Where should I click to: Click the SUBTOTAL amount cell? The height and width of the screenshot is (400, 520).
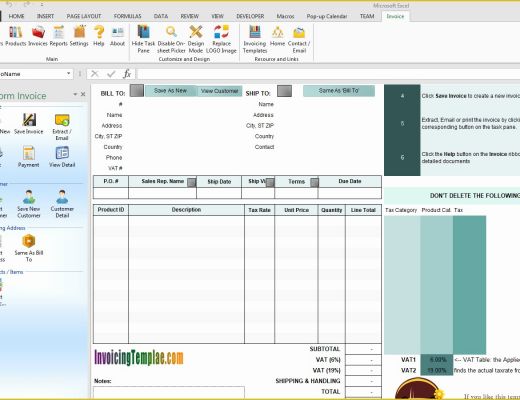coord(363,349)
